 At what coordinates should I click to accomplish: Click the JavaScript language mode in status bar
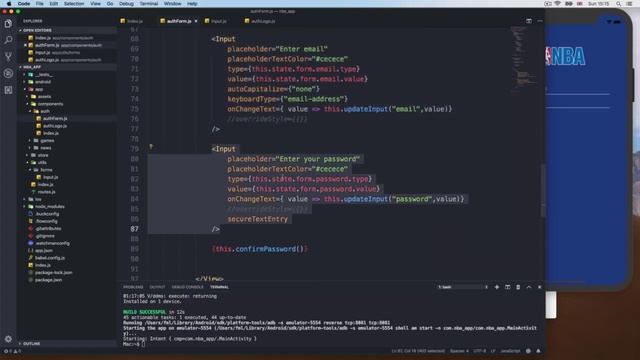510,351
